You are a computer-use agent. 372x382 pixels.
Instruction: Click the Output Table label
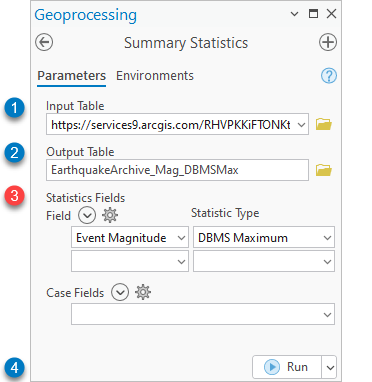80,152
